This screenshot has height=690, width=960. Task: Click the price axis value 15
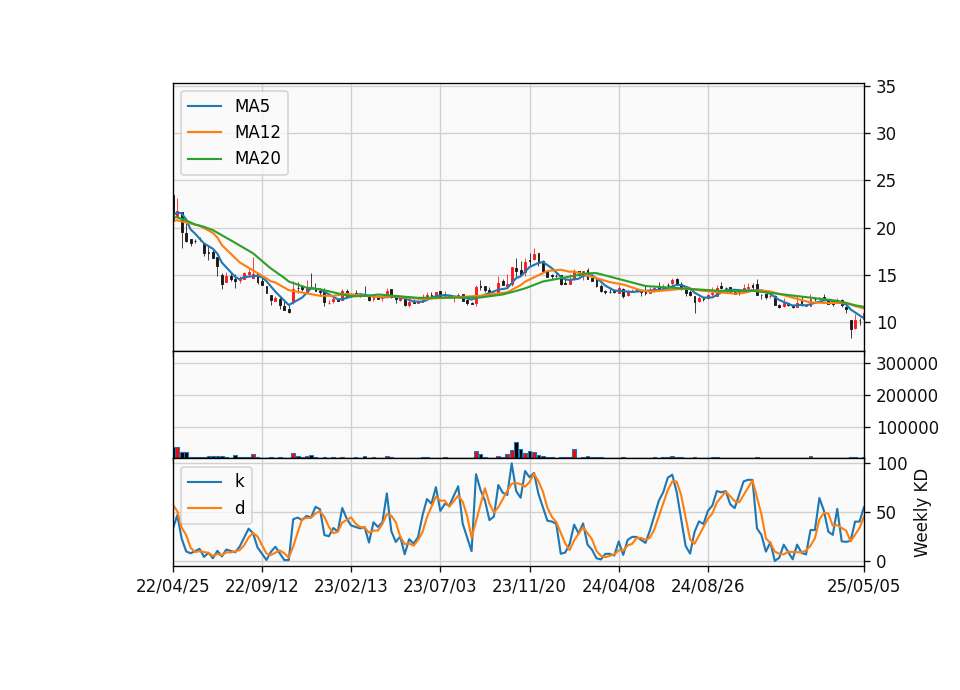[x=886, y=276]
